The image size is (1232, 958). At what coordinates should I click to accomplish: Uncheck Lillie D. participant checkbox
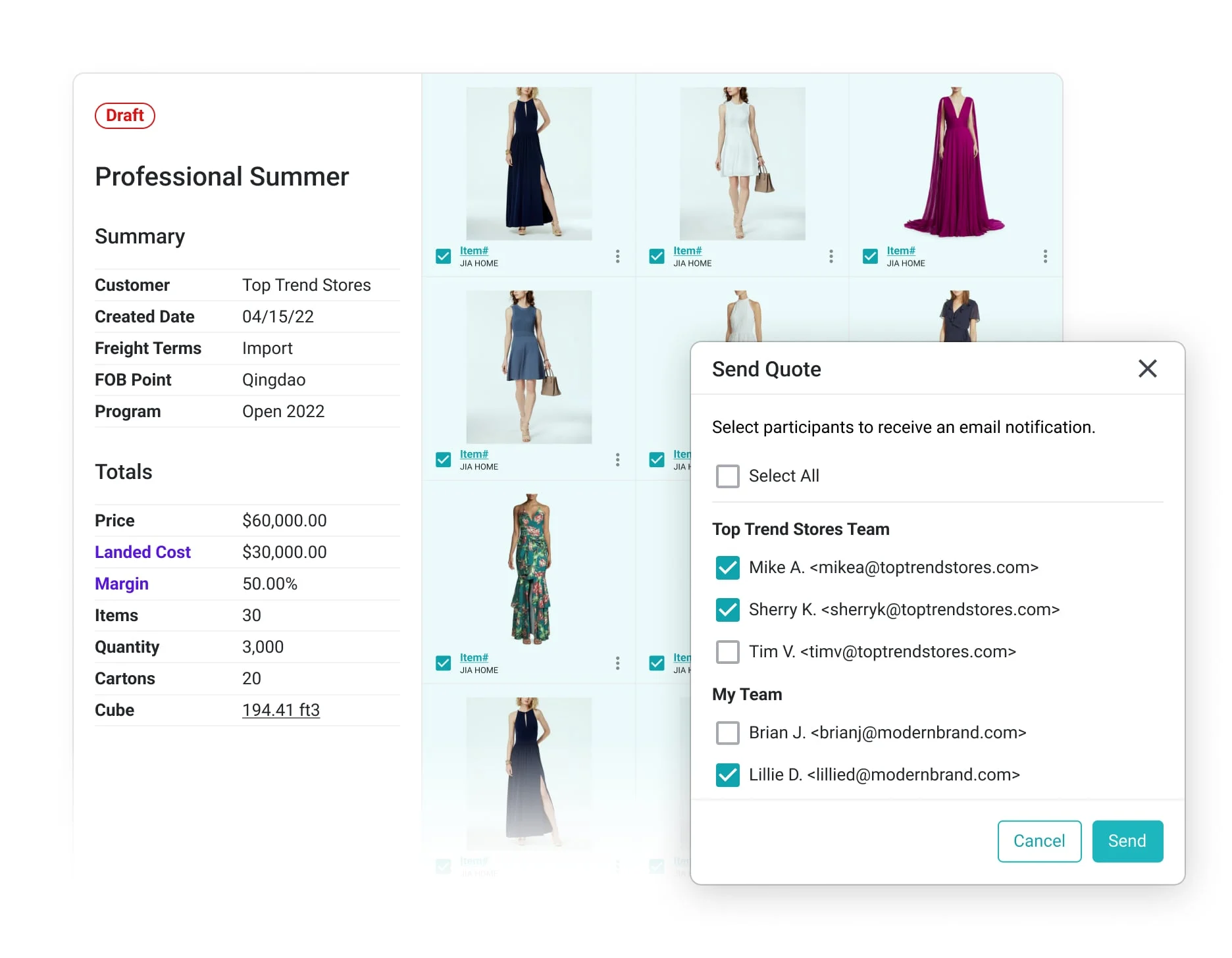[727, 774]
